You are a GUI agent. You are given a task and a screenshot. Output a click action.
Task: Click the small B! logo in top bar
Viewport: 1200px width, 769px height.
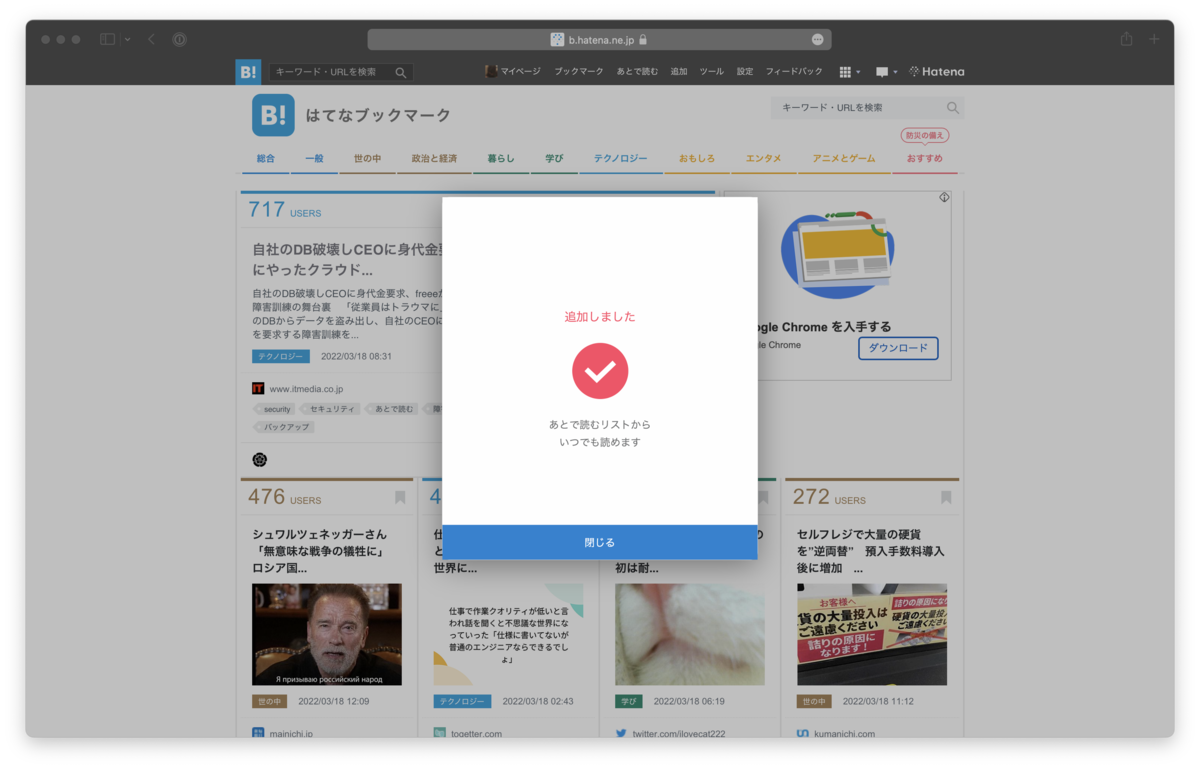[248, 71]
